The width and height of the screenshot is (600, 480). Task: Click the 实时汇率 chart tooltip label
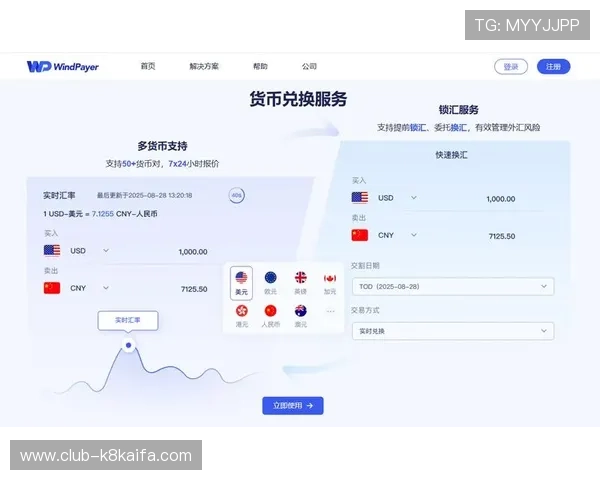click(x=128, y=320)
